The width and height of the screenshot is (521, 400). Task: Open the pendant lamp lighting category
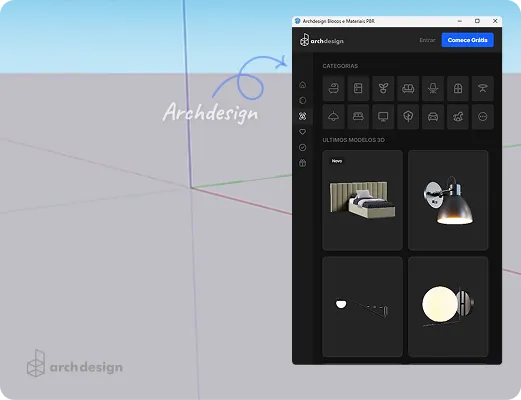point(333,117)
